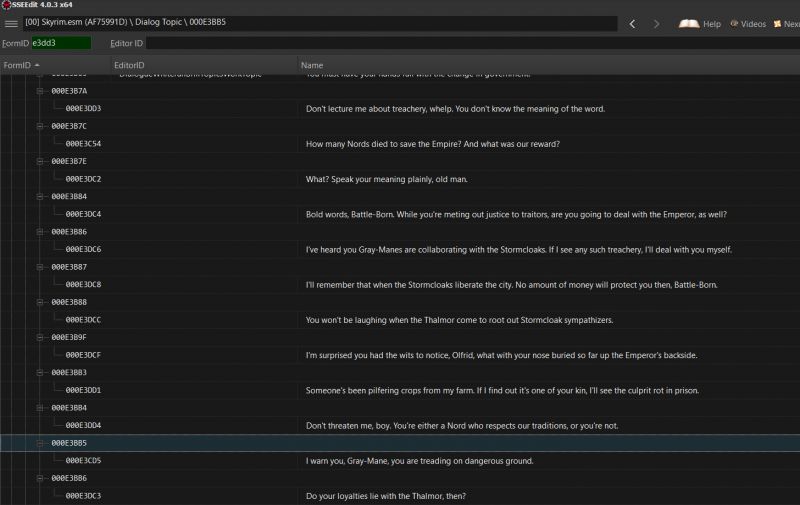Click the FormID search field
800x505 pixels.
pos(61,43)
